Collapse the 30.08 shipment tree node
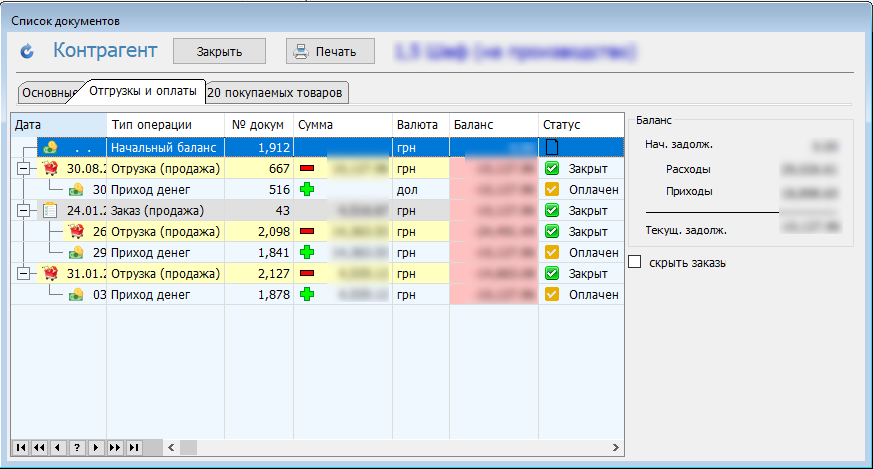The image size is (873, 469). coord(23,168)
